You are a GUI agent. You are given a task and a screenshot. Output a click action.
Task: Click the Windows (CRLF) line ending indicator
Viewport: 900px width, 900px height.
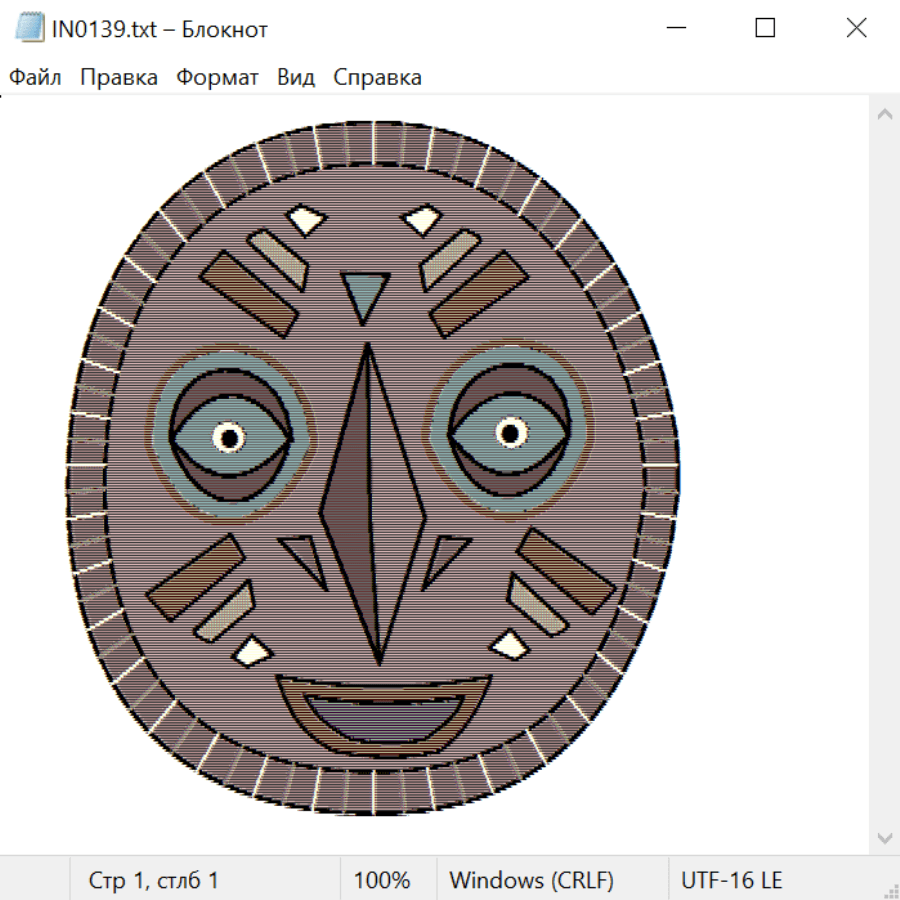(x=531, y=880)
